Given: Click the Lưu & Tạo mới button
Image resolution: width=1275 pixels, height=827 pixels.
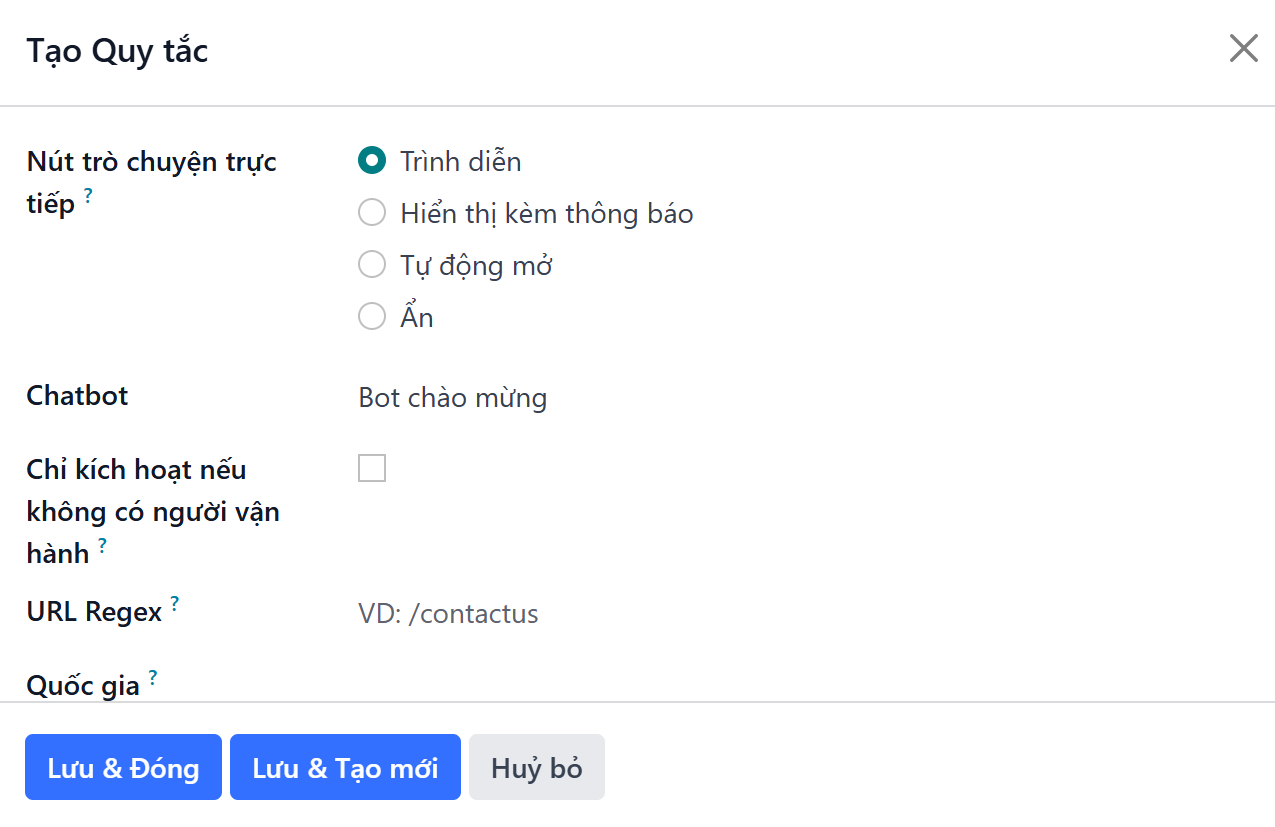Looking at the screenshot, I should point(345,767).
